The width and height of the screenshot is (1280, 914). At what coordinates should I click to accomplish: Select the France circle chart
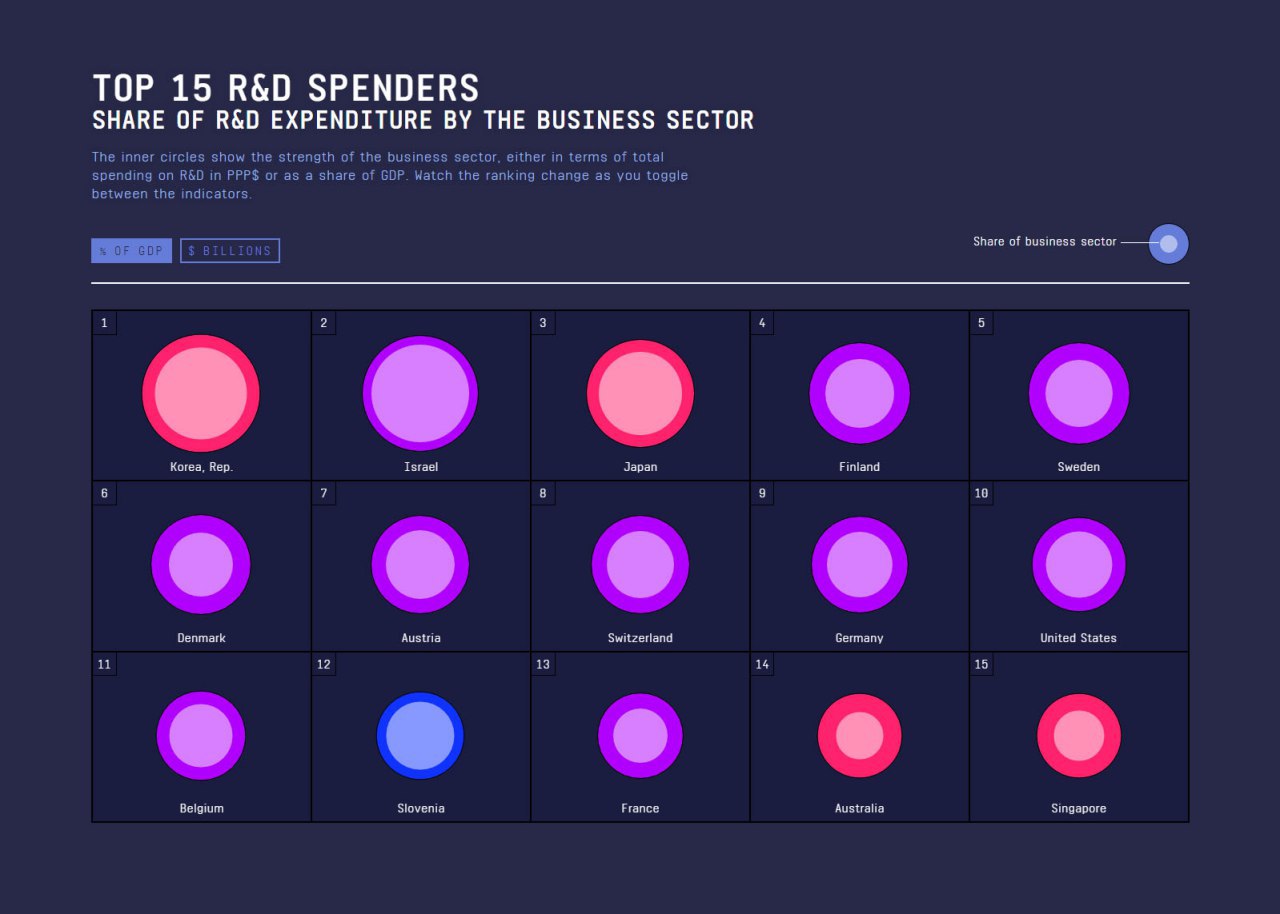(640, 735)
